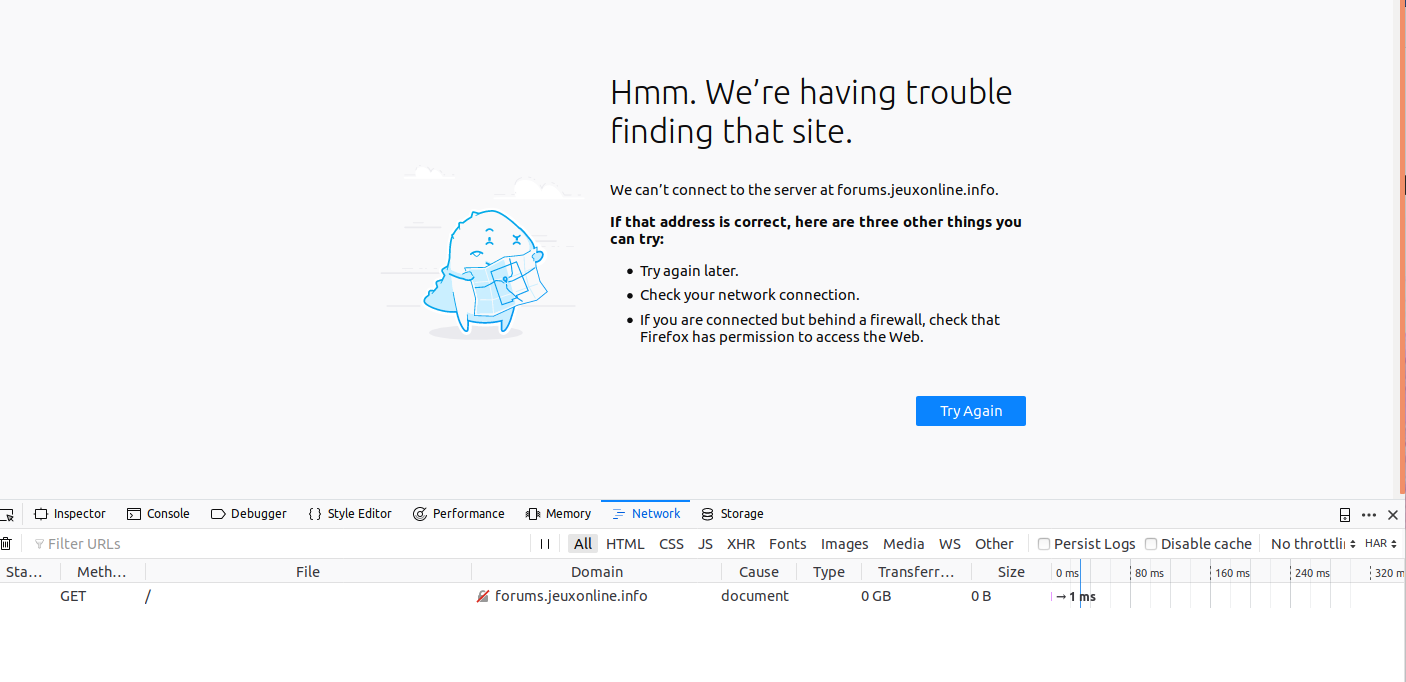Expand the No throttling dropdown

pyautogui.click(x=1313, y=544)
